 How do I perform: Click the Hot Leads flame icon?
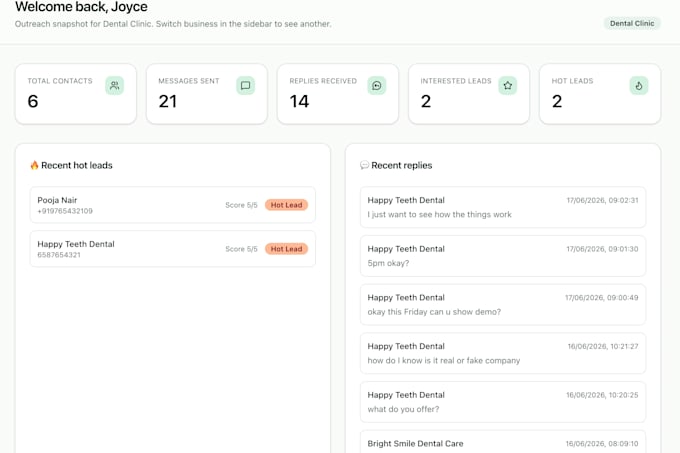639,85
